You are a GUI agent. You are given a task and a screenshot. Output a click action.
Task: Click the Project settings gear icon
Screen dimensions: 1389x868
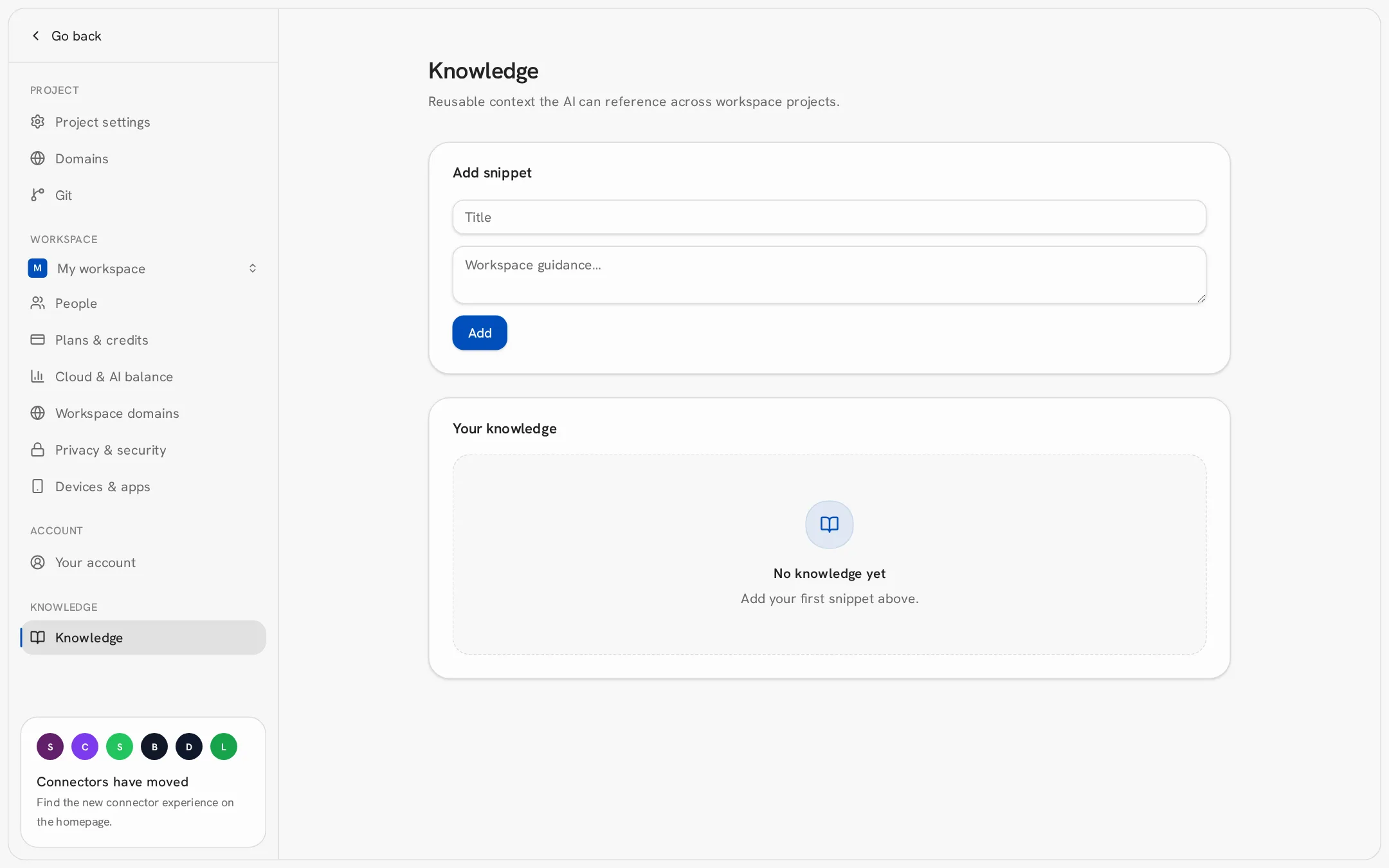pyautogui.click(x=38, y=122)
